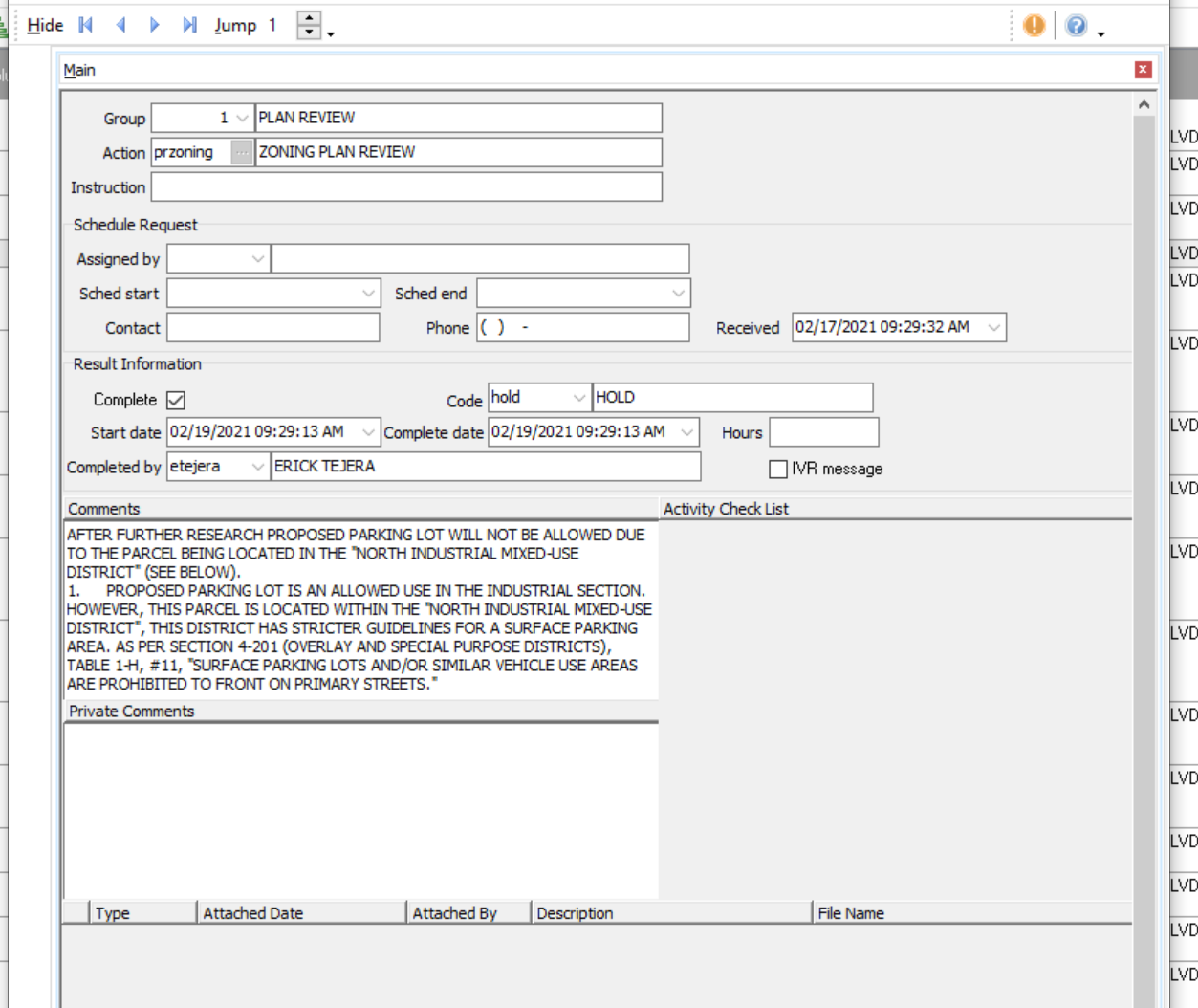Uncheck the Complete checkbox
1198x1008 pixels.
[176, 400]
